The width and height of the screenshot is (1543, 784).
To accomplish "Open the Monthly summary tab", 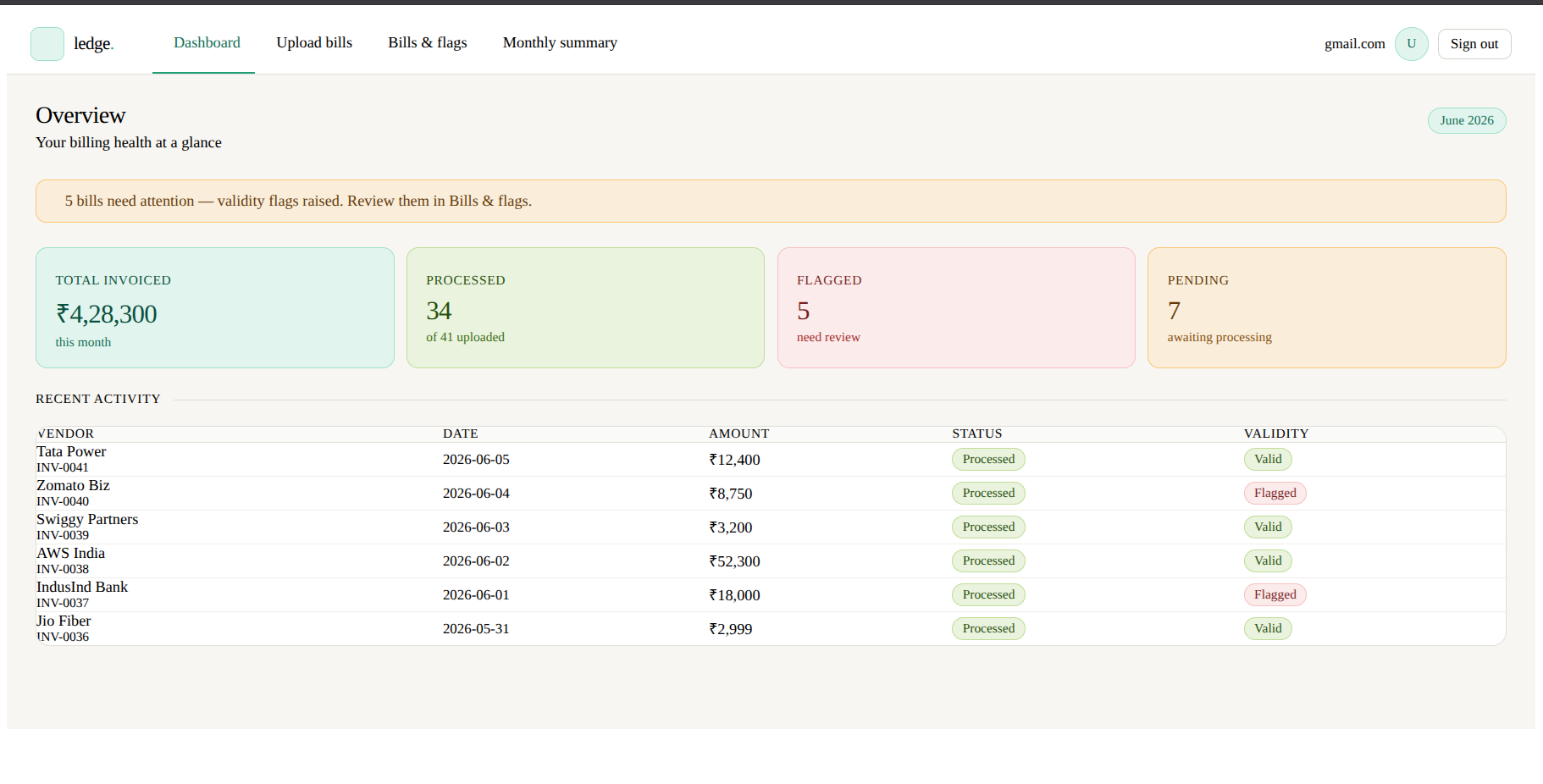I will (560, 42).
